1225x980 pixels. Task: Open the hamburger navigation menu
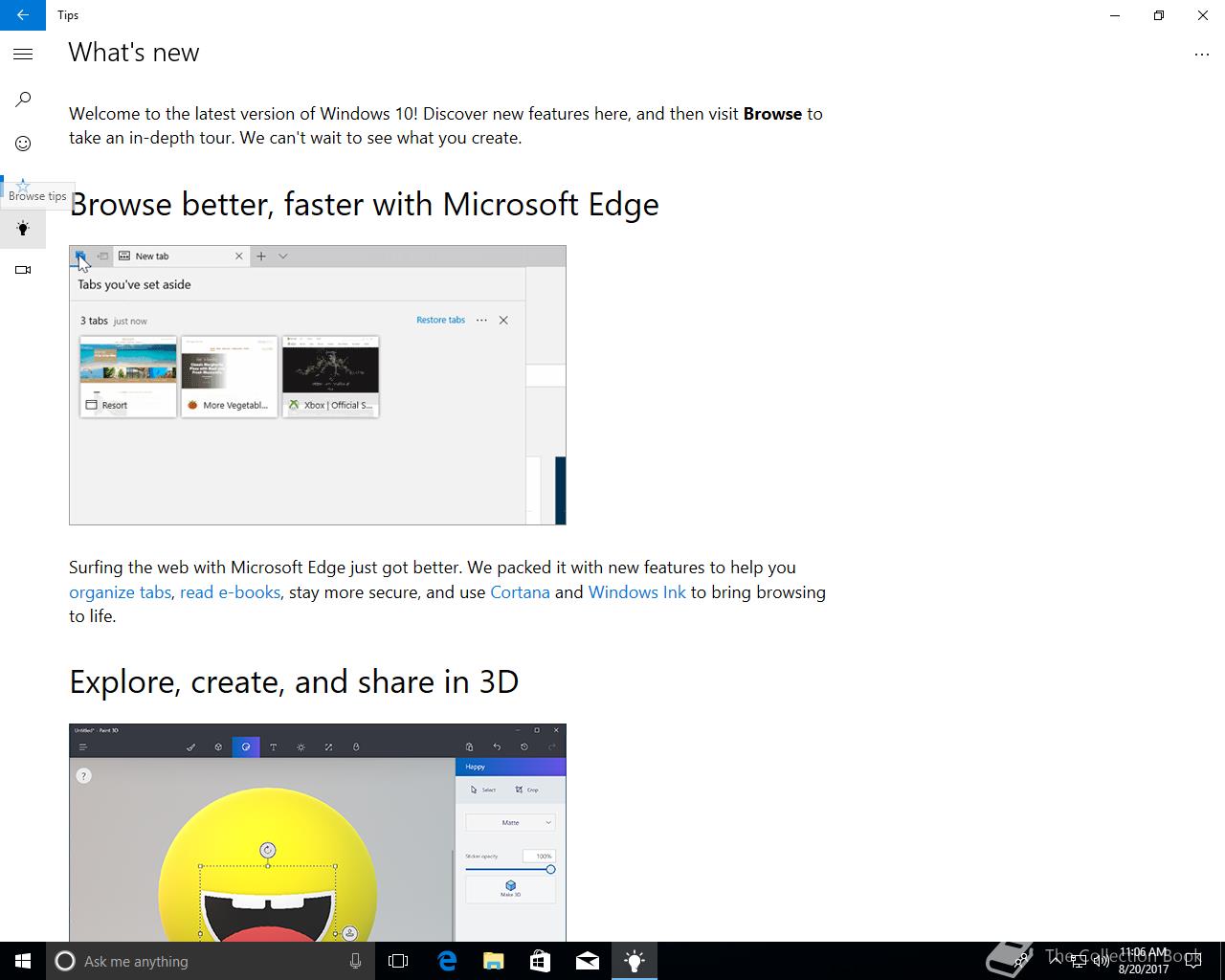point(23,55)
